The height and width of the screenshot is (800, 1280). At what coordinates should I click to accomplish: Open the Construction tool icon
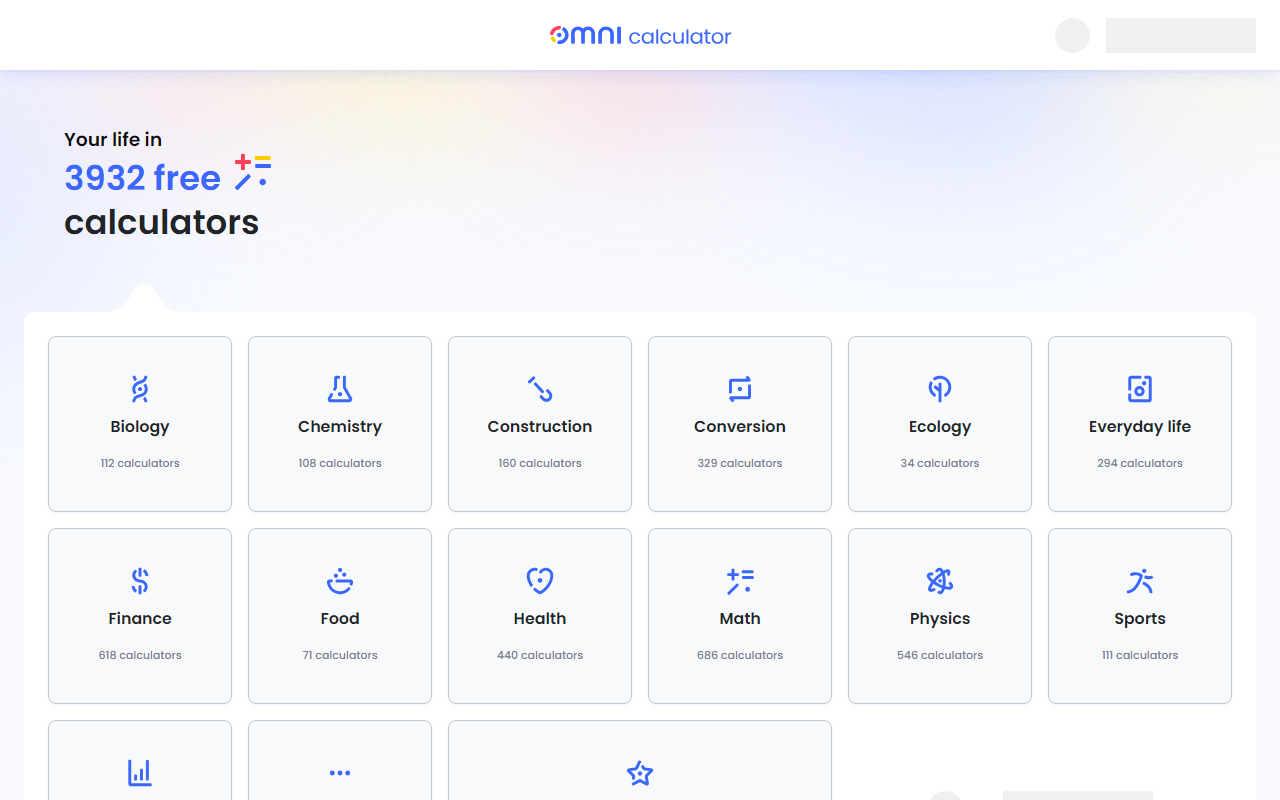point(540,388)
